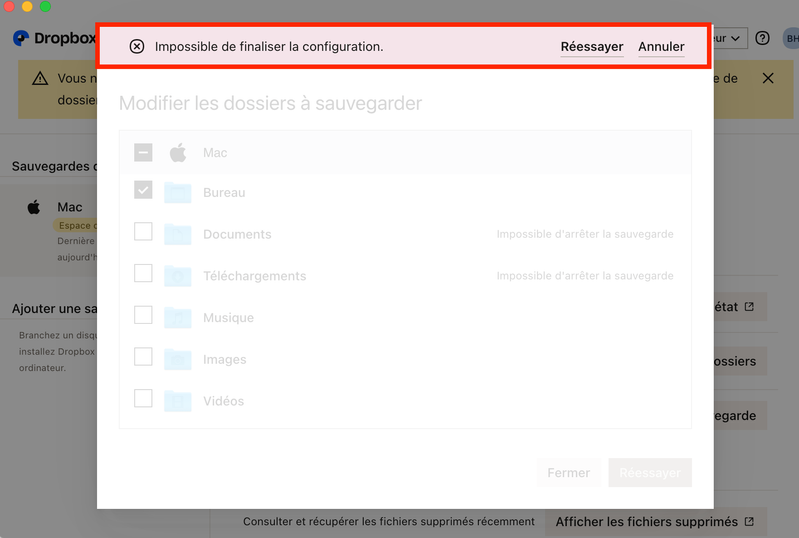This screenshot has height=538, width=799.
Task: Check the Documents folder checkbox
Action: tap(143, 232)
